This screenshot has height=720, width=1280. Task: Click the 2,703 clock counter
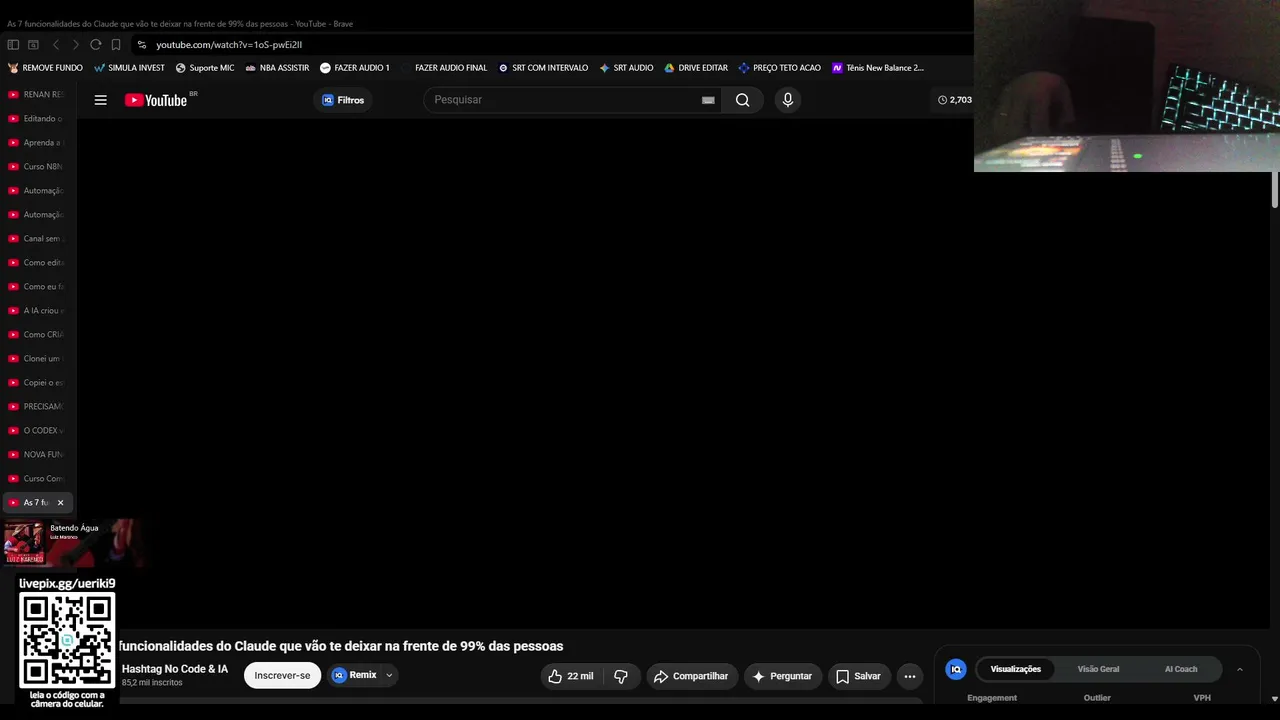point(955,100)
